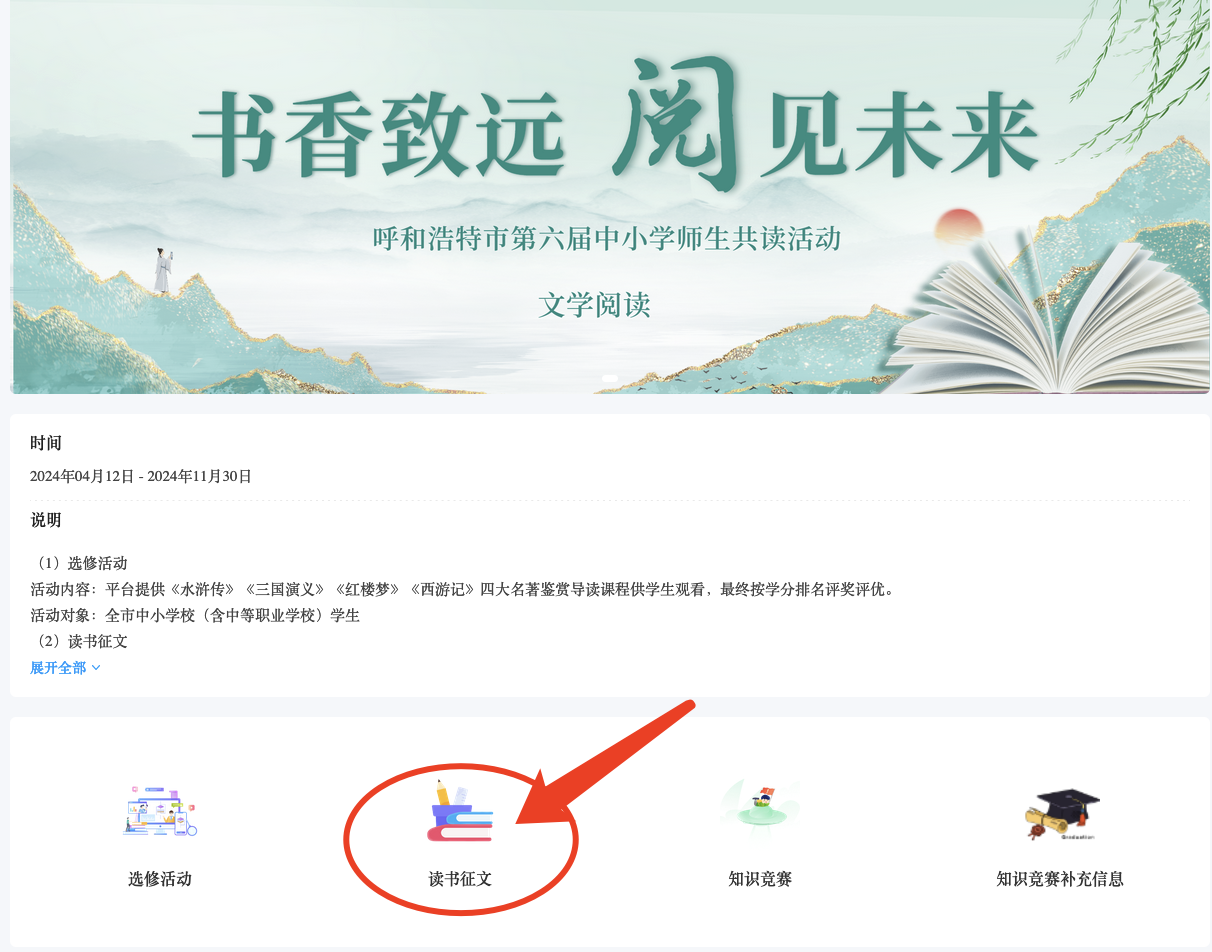Click the 书香致远 banner title text
The height and width of the screenshot is (952, 1212).
pos(379,133)
